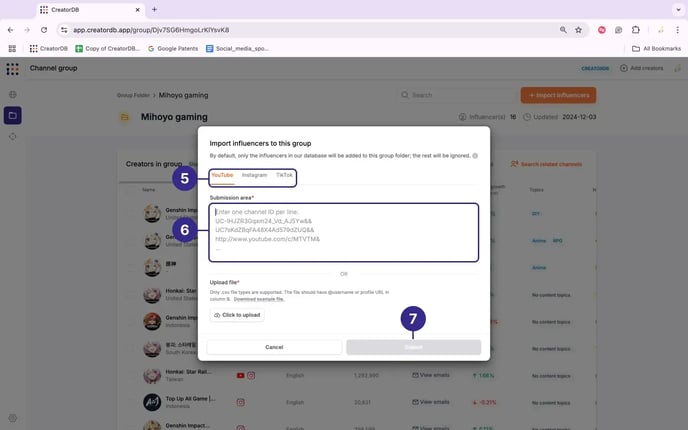Screen dimensions: 688x430
Task: Click the site info icon in the address bar
Action: 64,30
